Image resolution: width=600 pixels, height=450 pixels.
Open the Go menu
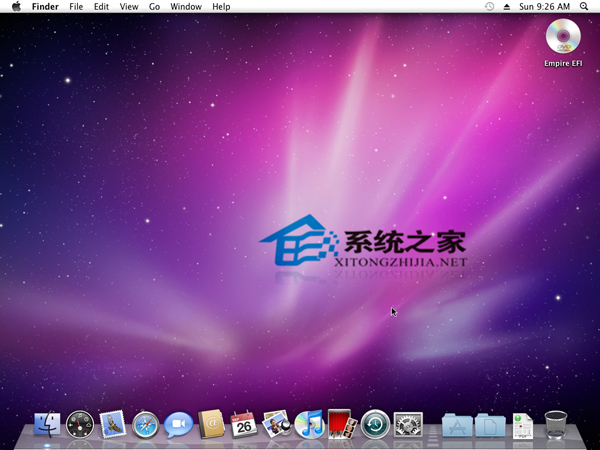(154, 7)
